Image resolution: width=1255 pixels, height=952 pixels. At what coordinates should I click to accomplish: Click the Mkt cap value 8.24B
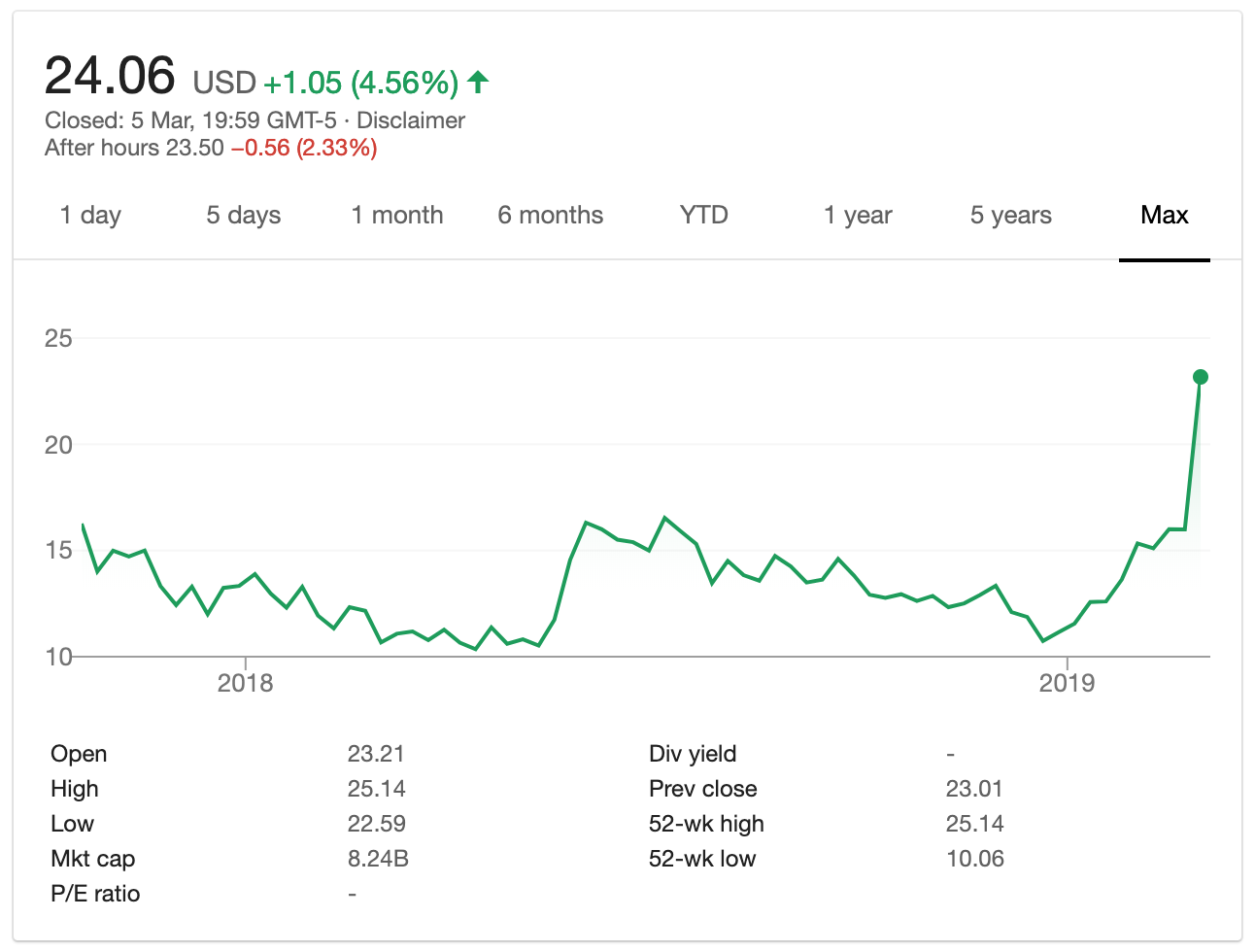tap(377, 859)
